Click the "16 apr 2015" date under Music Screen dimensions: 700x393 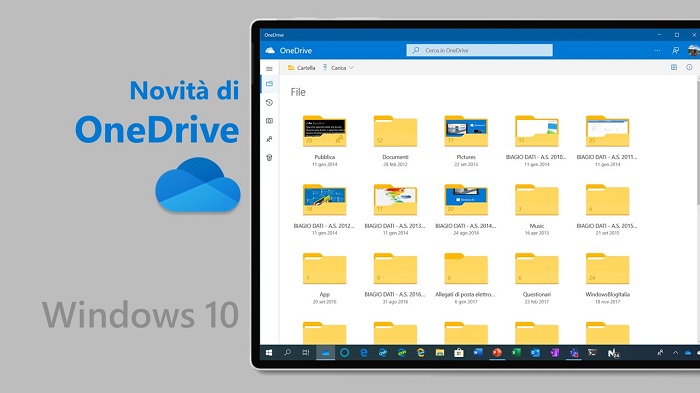(537, 233)
